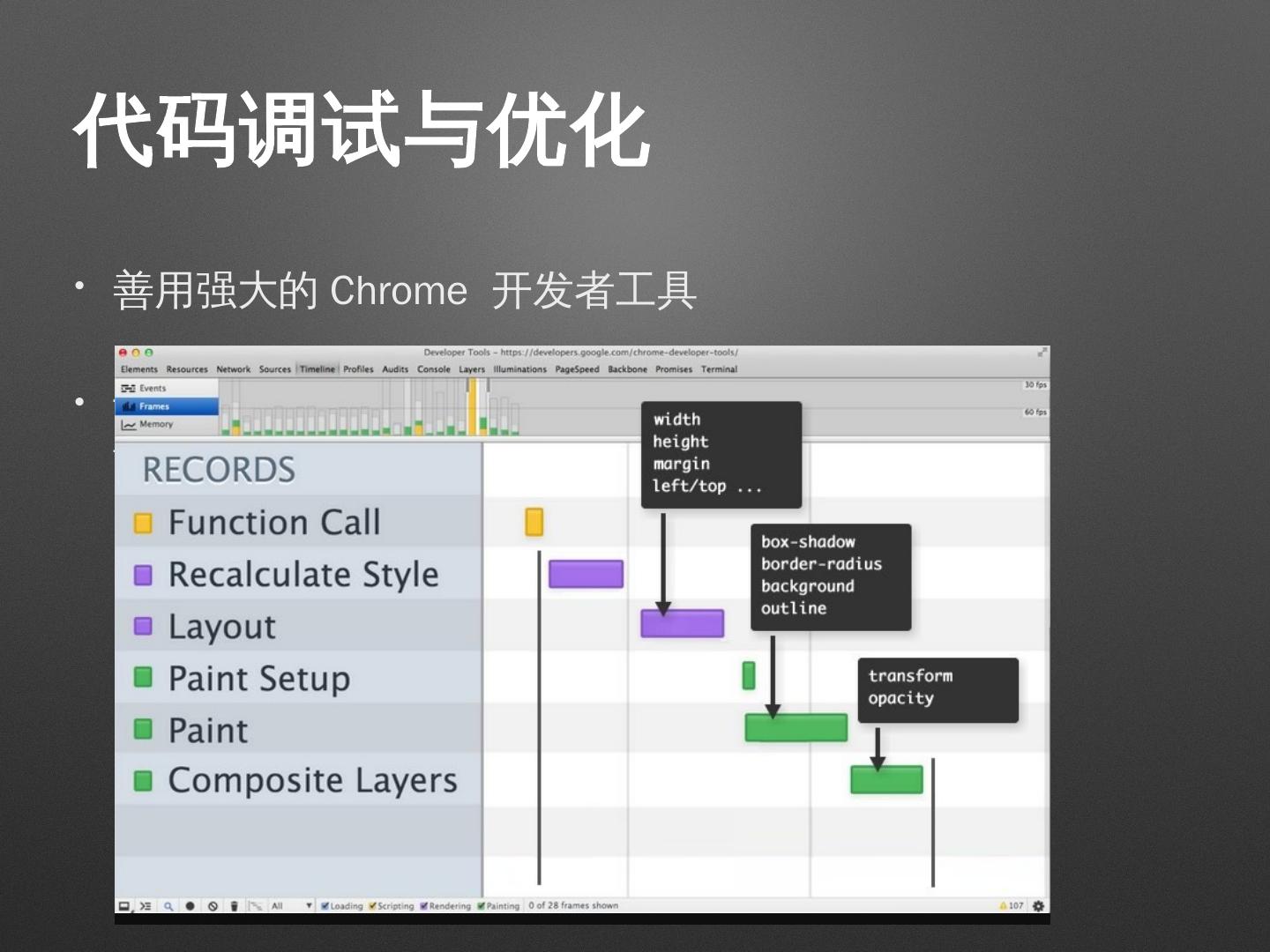Click "0 of 28 frames shown" status text
The image size is (1270, 952).
tap(573, 906)
